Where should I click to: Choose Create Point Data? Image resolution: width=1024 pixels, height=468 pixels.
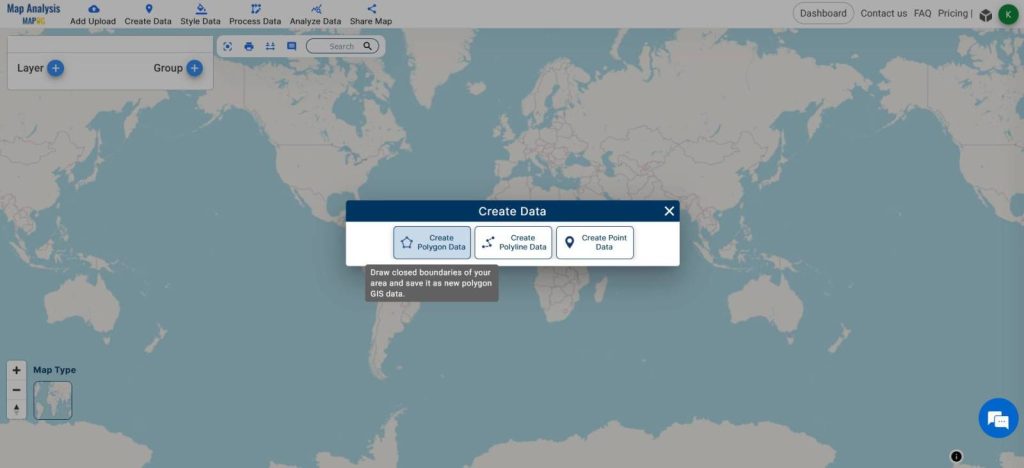(x=595, y=243)
